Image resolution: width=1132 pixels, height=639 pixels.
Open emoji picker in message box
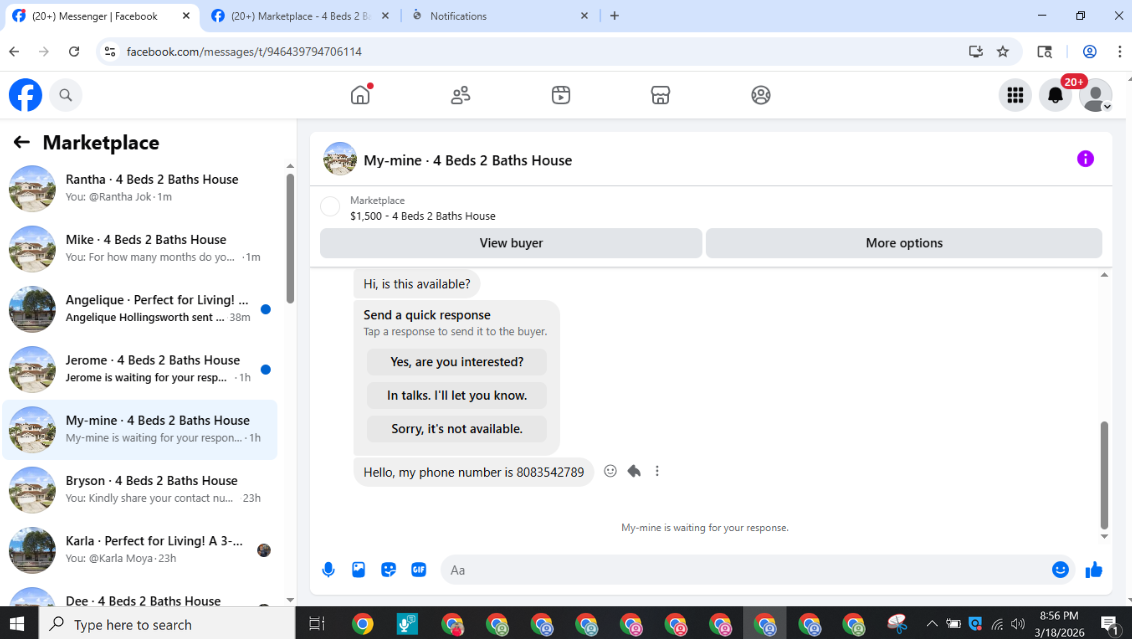[1060, 570]
